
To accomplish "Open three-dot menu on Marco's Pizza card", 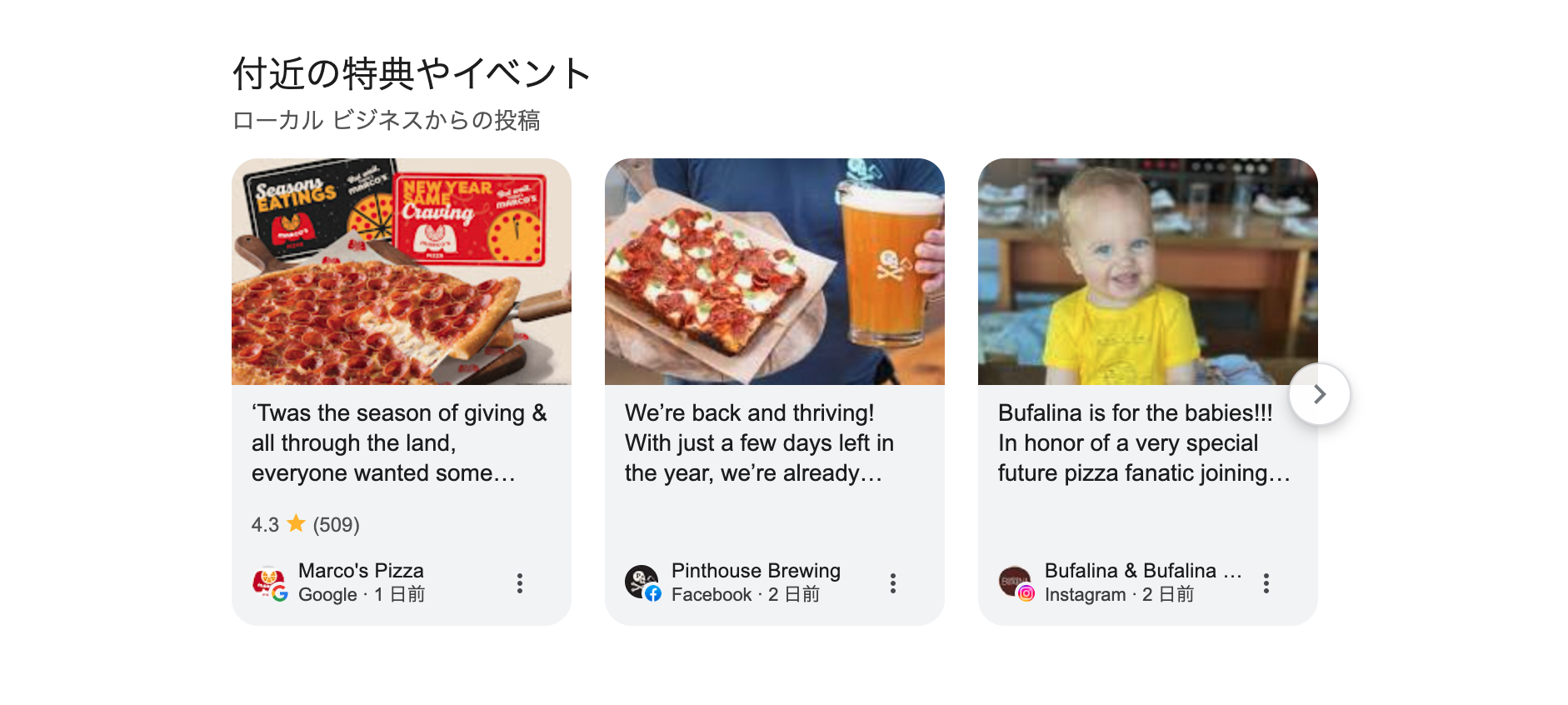I will point(519,582).
